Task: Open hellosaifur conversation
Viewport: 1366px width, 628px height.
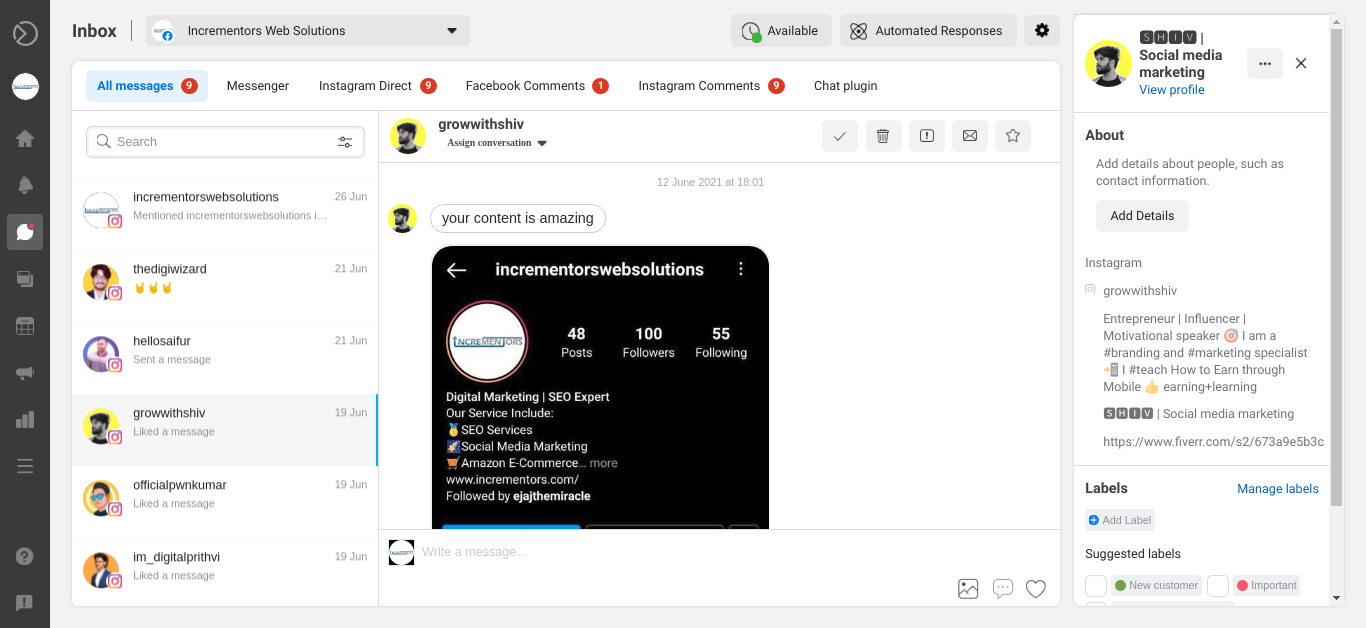Action: [x=225, y=358]
